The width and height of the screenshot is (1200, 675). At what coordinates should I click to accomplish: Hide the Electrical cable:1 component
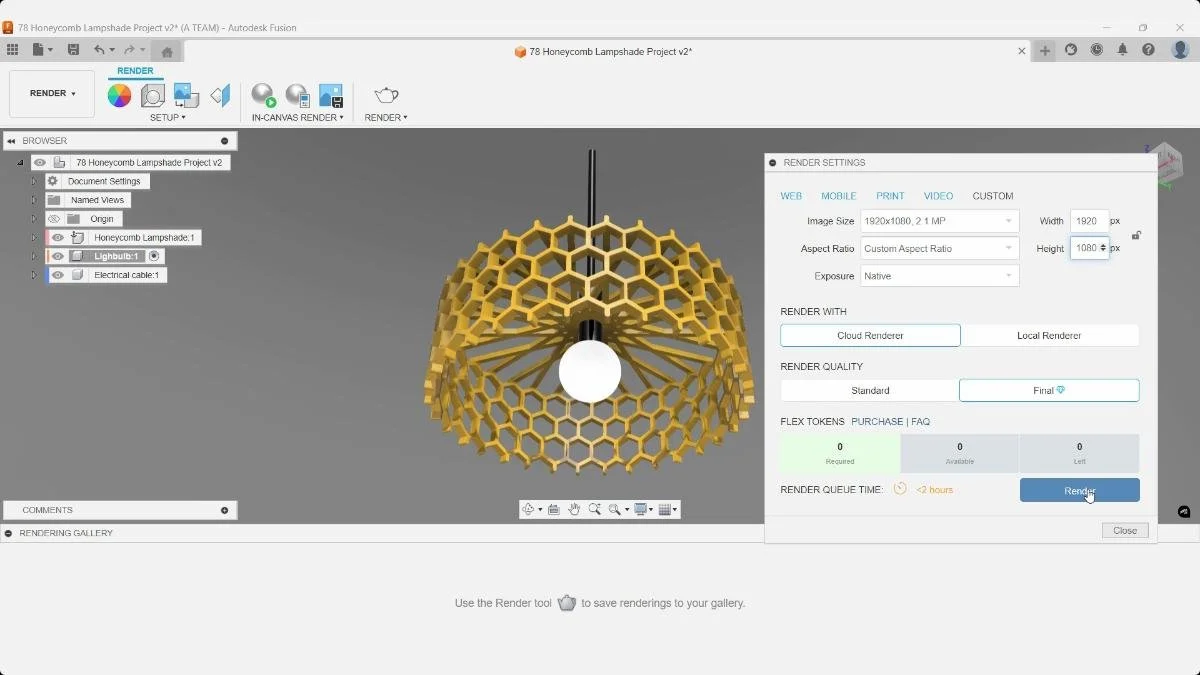point(57,275)
